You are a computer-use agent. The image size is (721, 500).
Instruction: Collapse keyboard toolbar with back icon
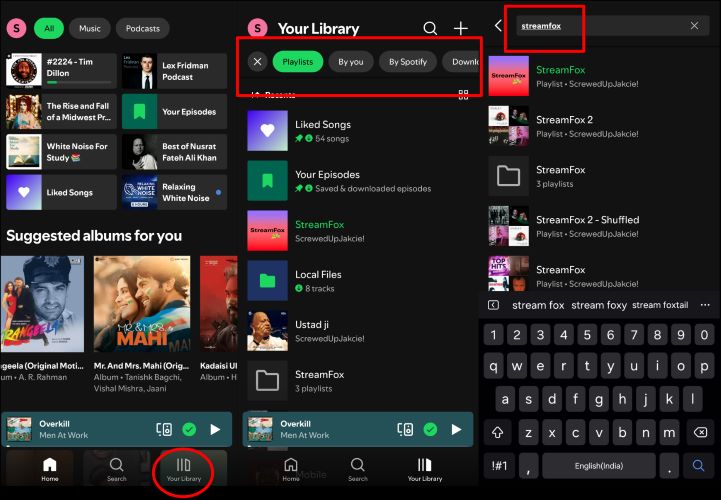click(493, 305)
